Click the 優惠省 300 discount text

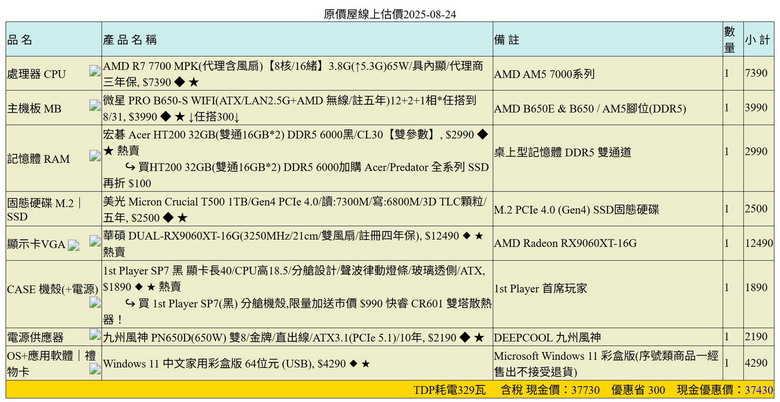[638, 390]
